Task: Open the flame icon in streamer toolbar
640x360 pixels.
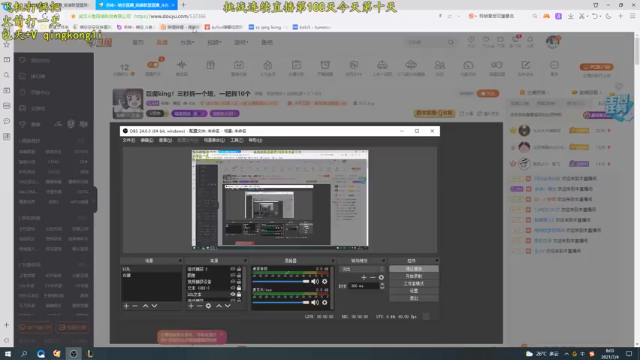Action: click(268, 64)
